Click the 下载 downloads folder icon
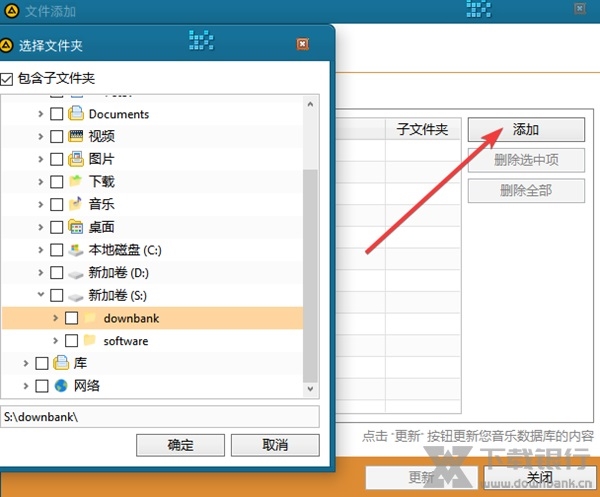 pos(76,181)
